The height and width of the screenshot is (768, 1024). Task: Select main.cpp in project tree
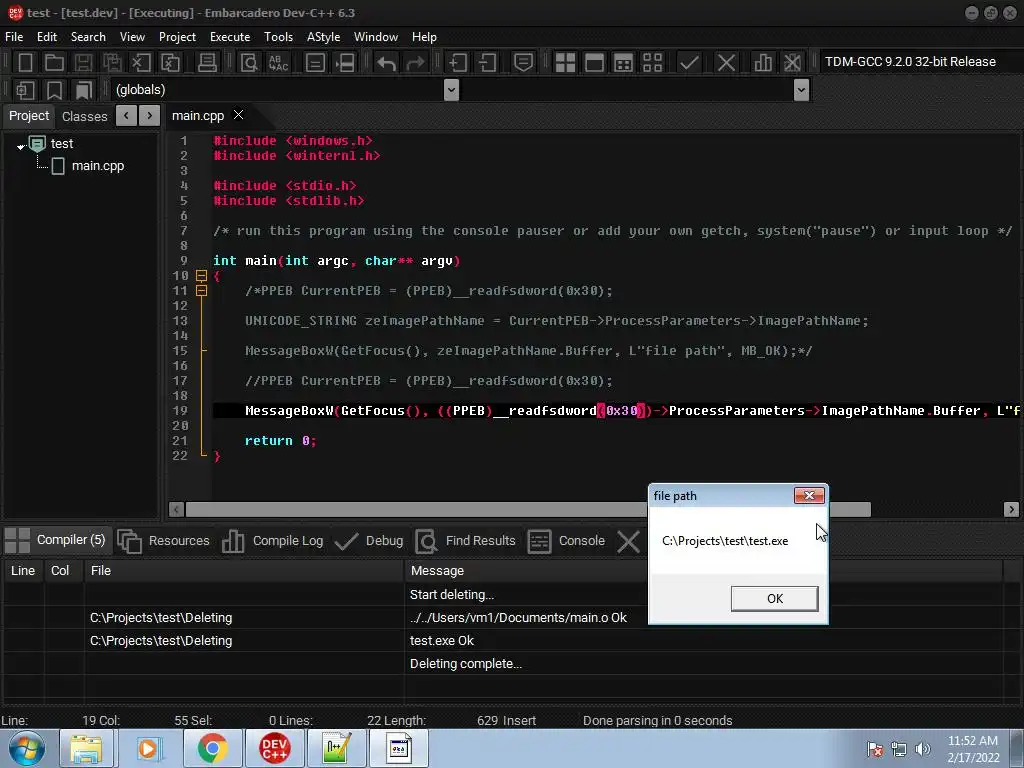click(97, 166)
